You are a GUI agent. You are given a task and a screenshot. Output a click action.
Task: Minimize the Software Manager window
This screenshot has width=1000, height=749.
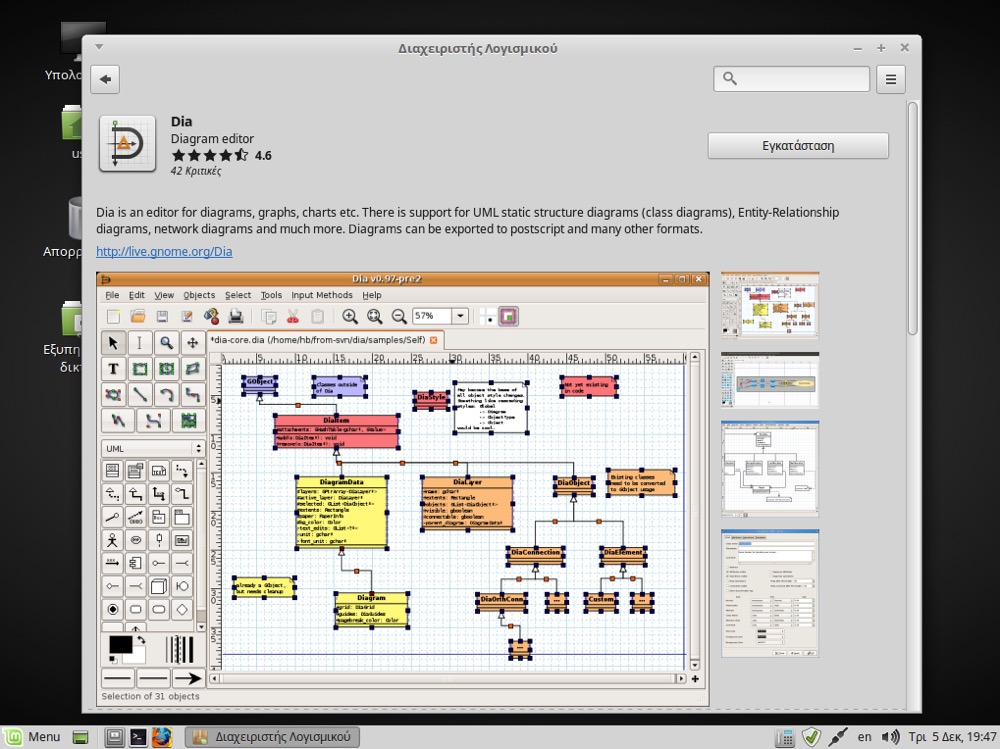click(858, 48)
